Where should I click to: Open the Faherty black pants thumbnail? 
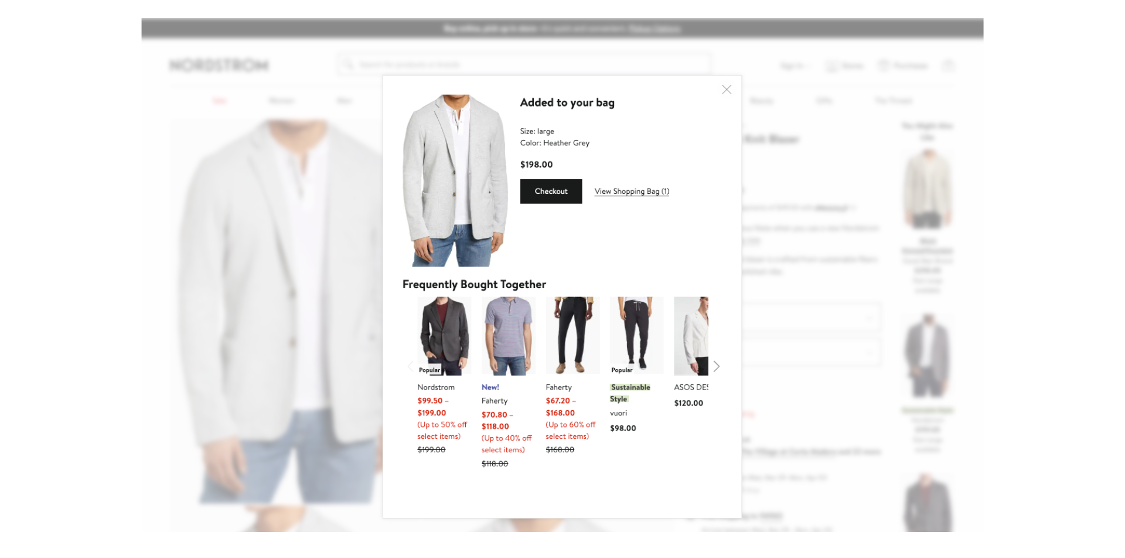click(x=573, y=336)
